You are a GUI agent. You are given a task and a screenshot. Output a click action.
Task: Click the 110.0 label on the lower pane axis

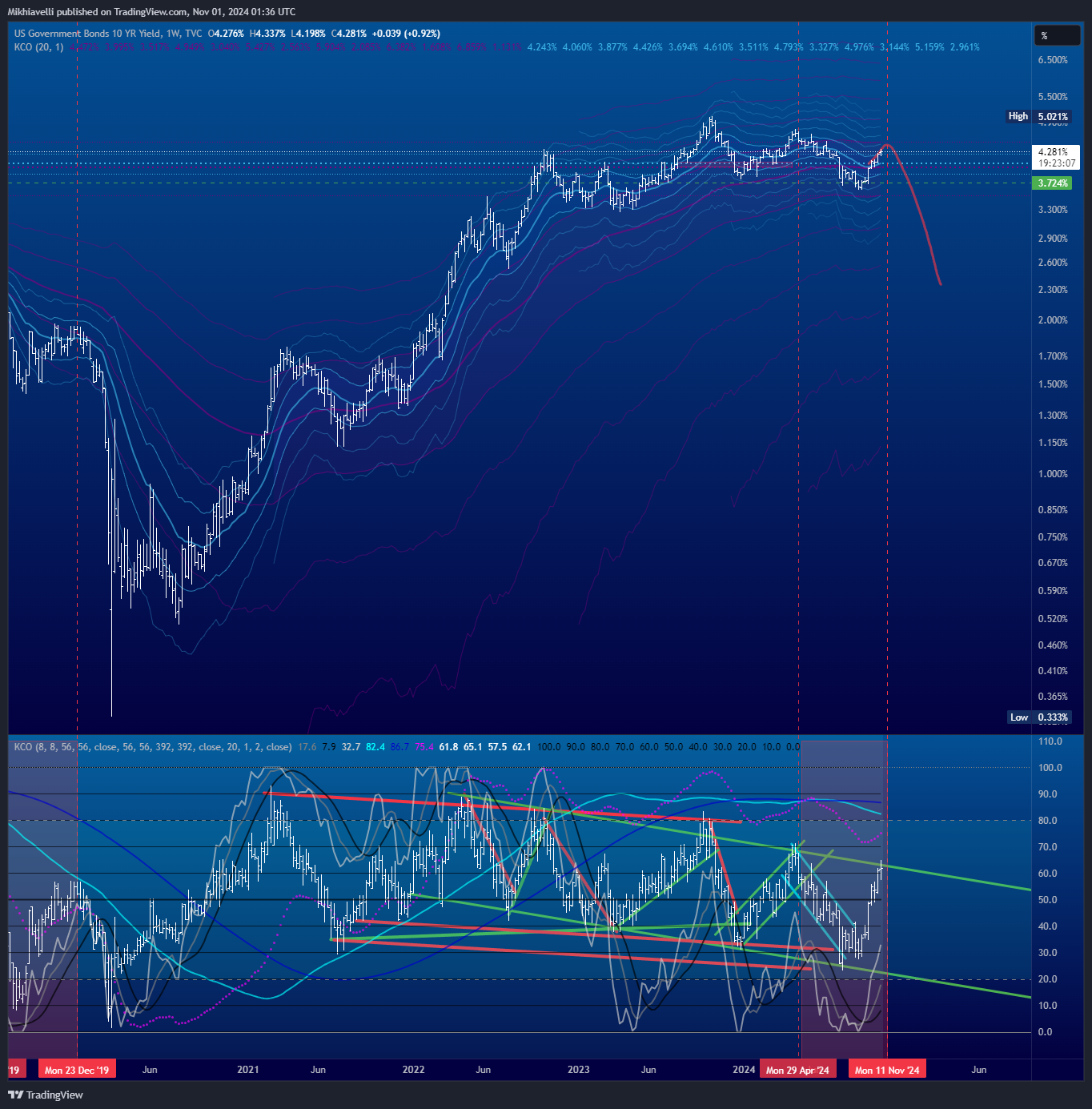pyautogui.click(x=1050, y=741)
